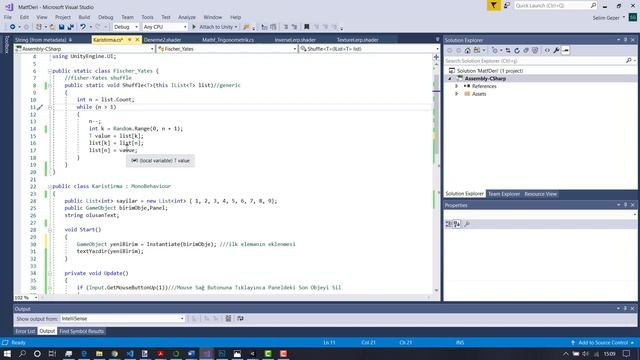Switch to the Resource View tab
The width and height of the screenshot is (640, 360).
[x=540, y=194]
